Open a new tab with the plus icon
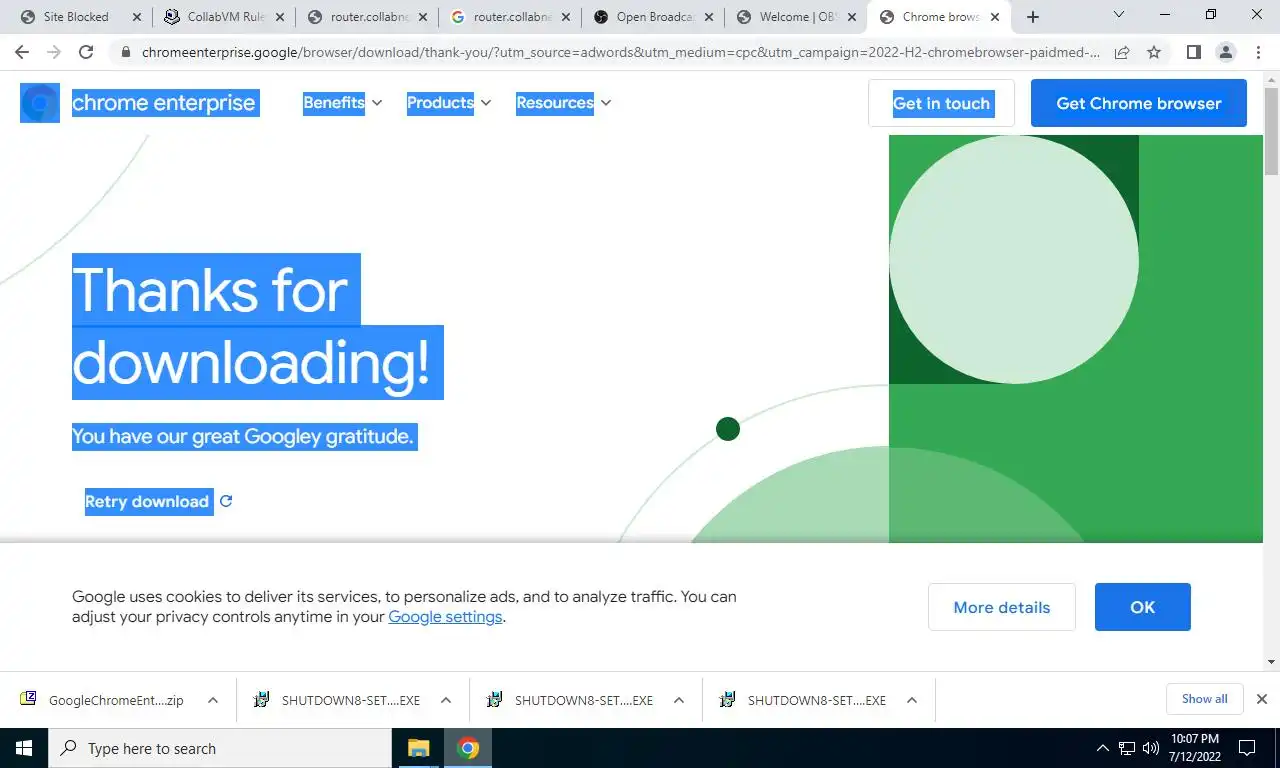Screen dimensions: 1280x768 tap(1033, 17)
